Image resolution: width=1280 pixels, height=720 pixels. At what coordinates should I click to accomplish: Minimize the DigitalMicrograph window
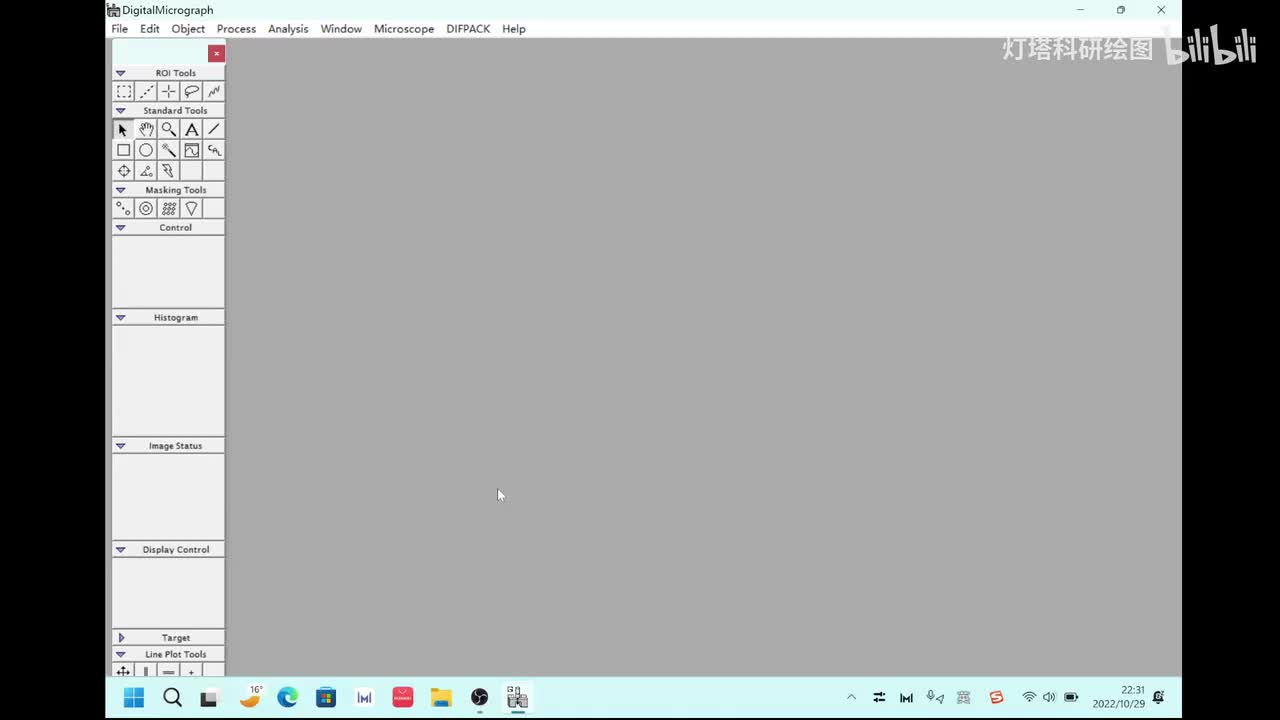coord(1080,10)
